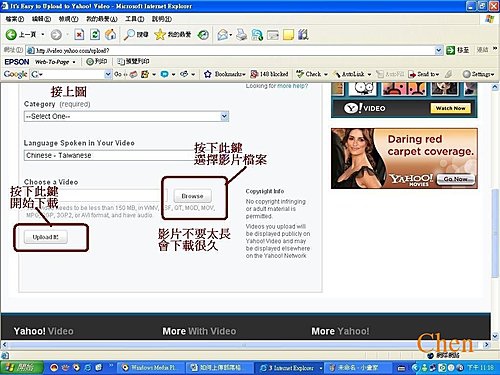Open the Favorites (我的最愛) menu
Viewport: 500px width, 375px height.
click(102, 19)
